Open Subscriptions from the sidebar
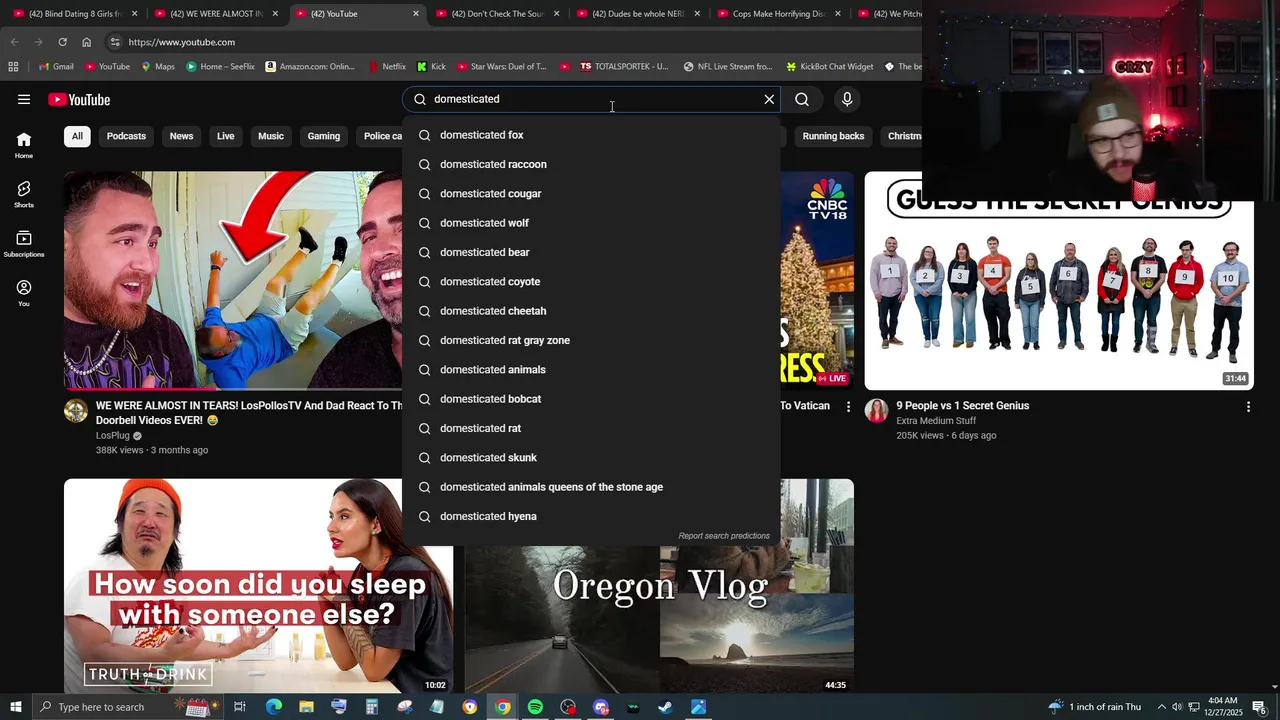The width and height of the screenshot is (1280, 720). point(24,243)
